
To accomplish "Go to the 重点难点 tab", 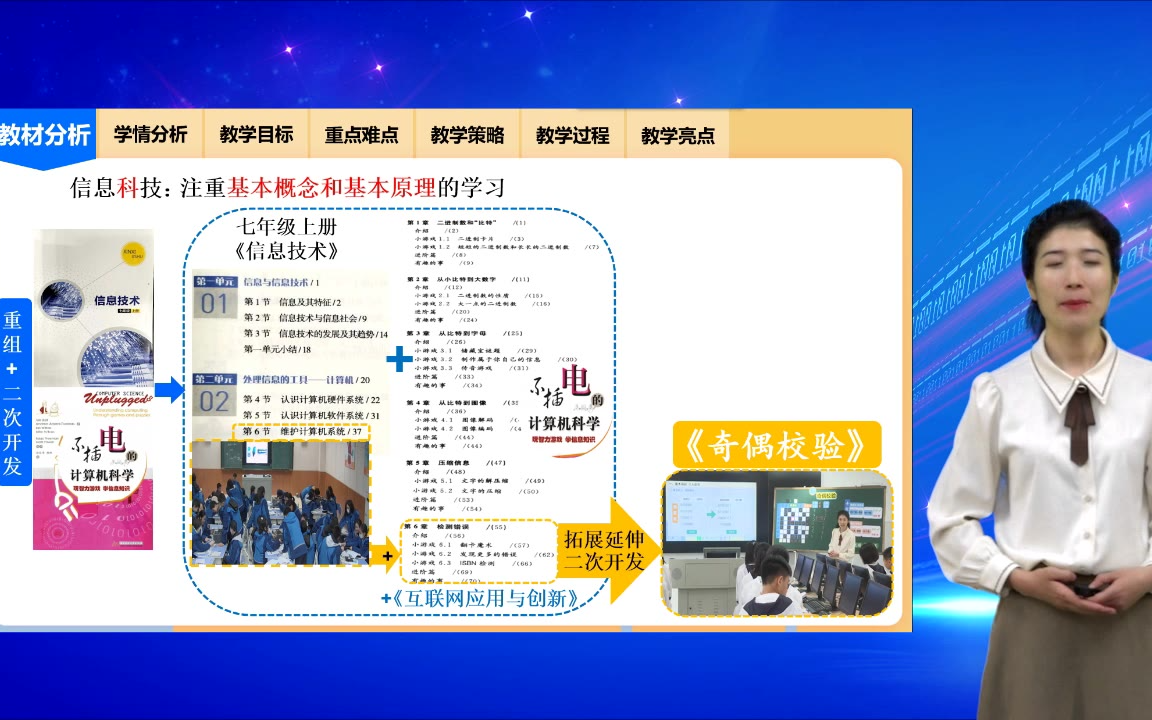I will [x=361, y=135].
